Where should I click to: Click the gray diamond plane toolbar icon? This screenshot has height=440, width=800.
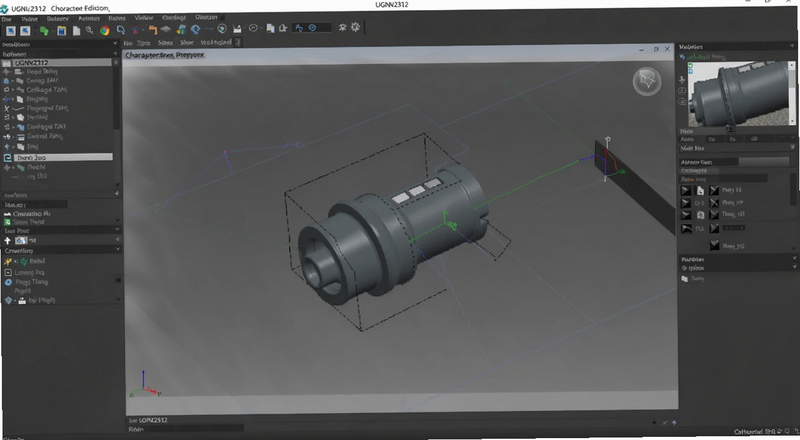[165, 30]
